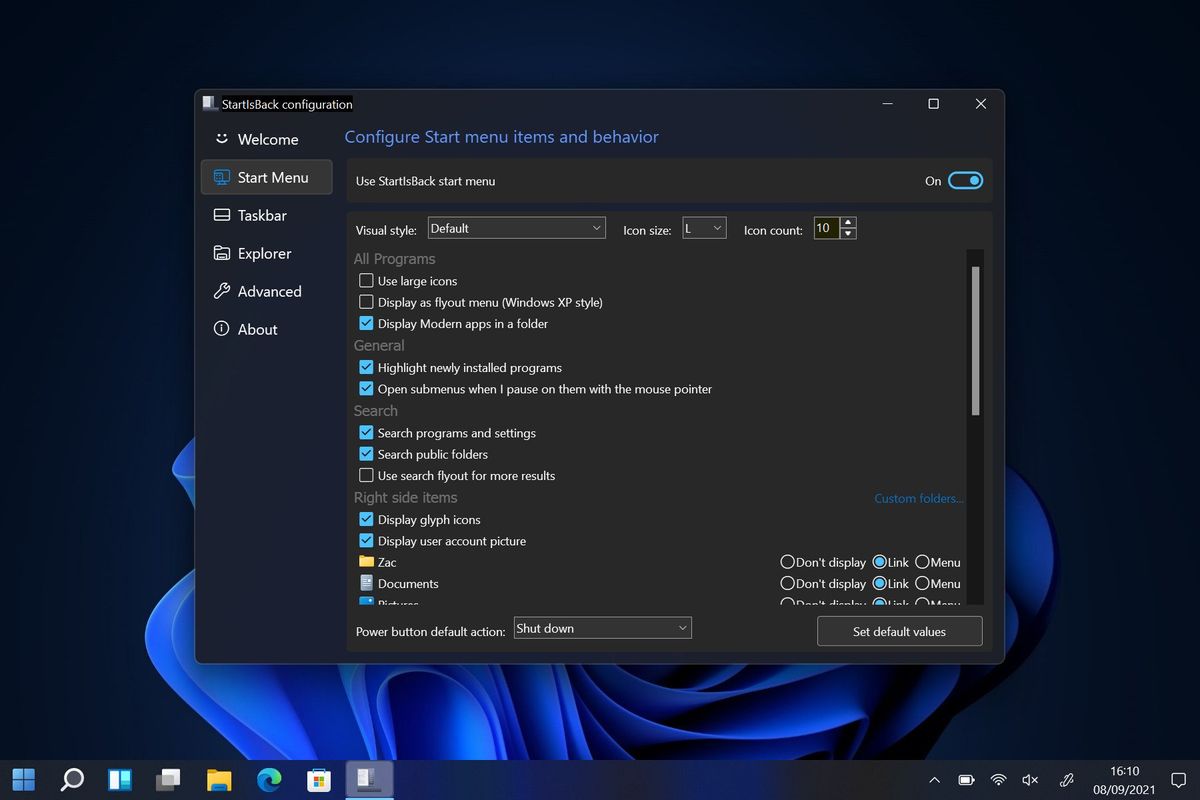Open the Visual style dropdown

click(516, 229)
